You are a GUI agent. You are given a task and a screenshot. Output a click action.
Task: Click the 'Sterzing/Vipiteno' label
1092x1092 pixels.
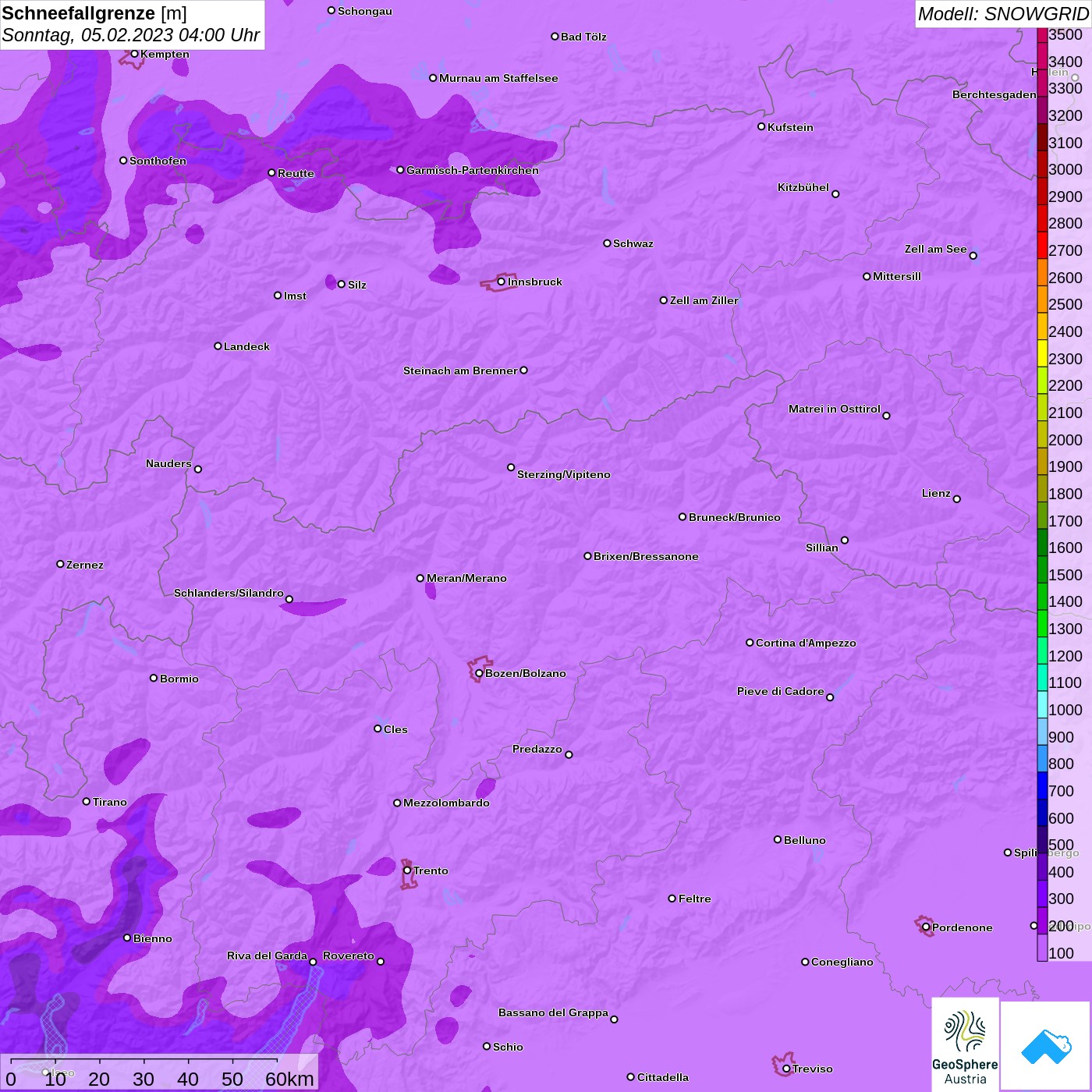[x=564, y=474]
